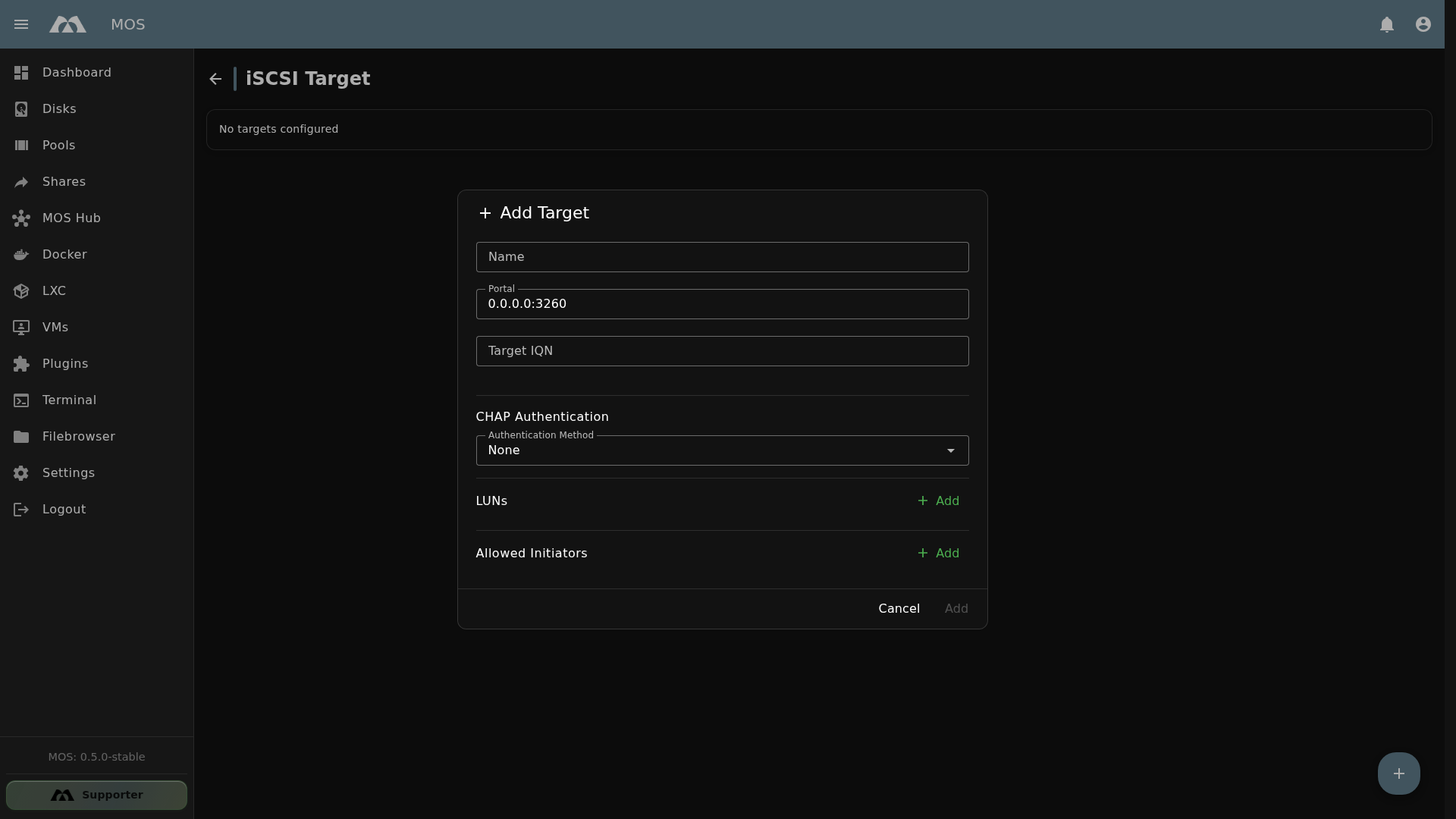1456x819 pixels.
Task: Click the iSCSI Target heading
Action: point(308,79)
